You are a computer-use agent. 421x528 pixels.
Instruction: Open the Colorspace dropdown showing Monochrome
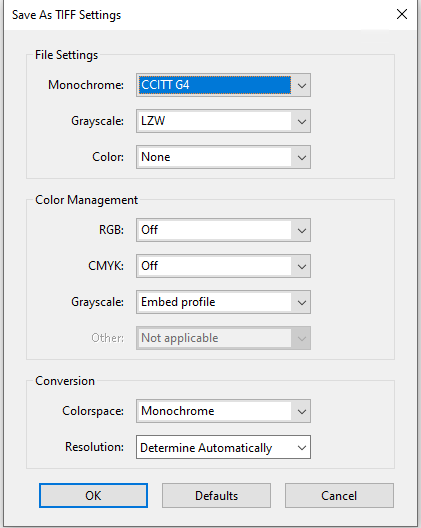[x=223, y=411]
